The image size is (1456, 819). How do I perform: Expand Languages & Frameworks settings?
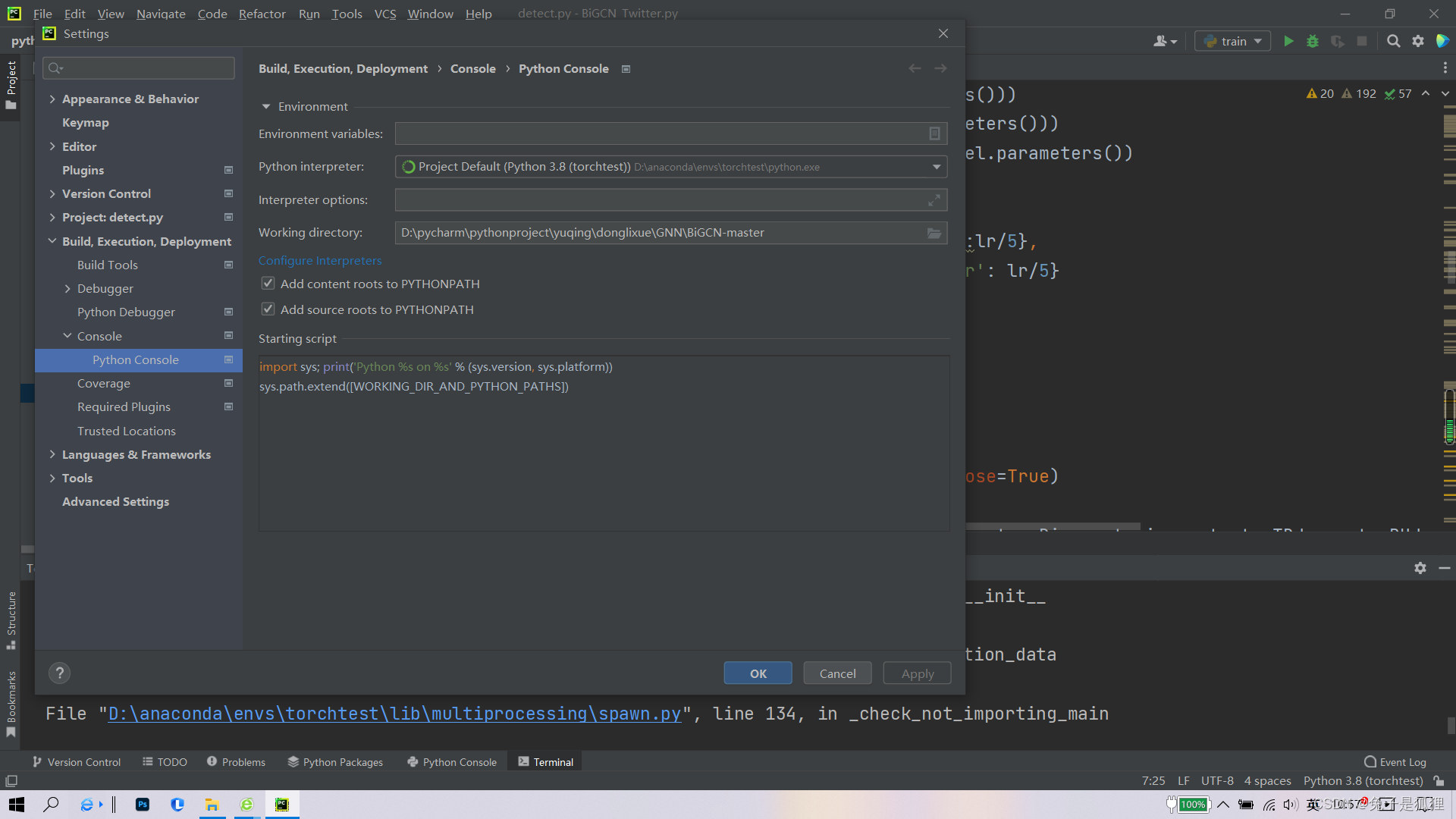[x=52, y=455]
